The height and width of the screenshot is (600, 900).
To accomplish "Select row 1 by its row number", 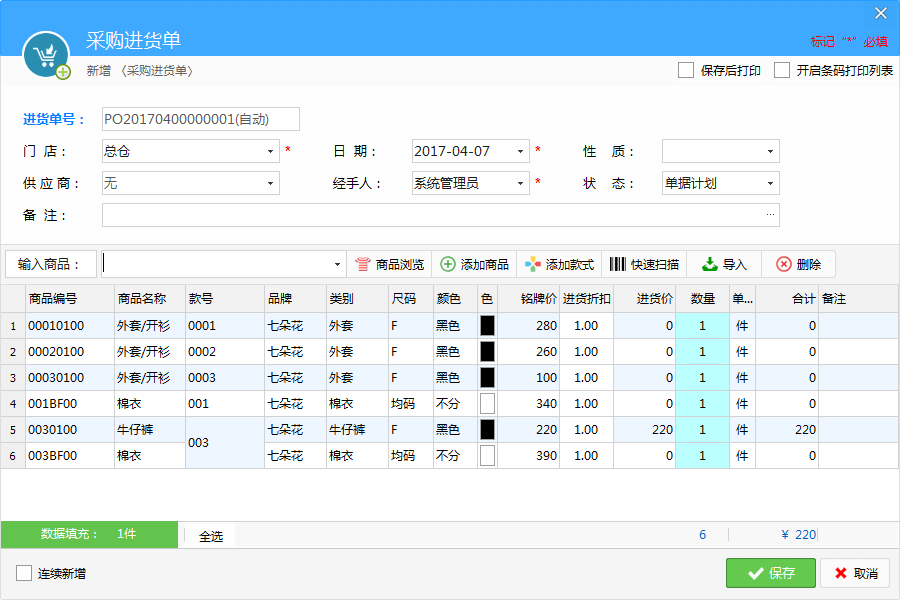I will coord(13,326).
